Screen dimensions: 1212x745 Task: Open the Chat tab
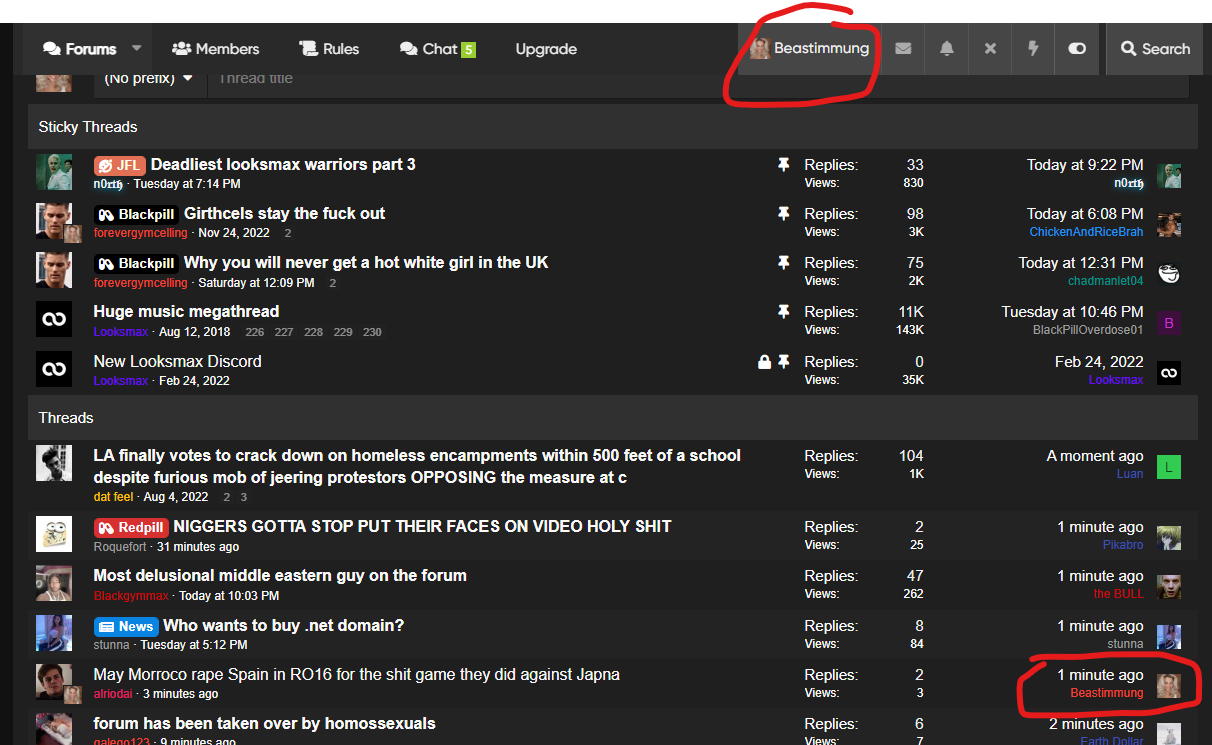[x=438, y=49]
